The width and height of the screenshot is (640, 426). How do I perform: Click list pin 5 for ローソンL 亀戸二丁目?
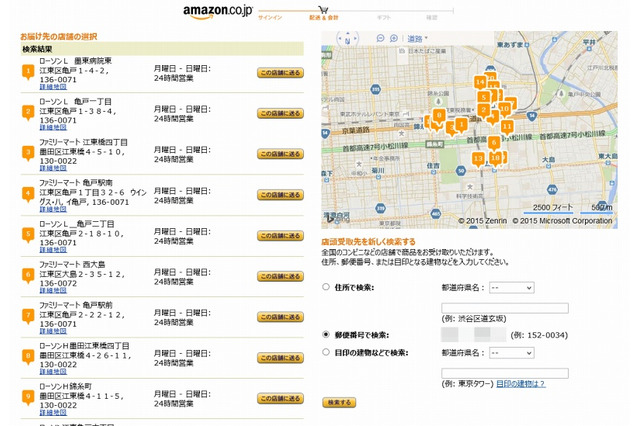pos(28,235)
